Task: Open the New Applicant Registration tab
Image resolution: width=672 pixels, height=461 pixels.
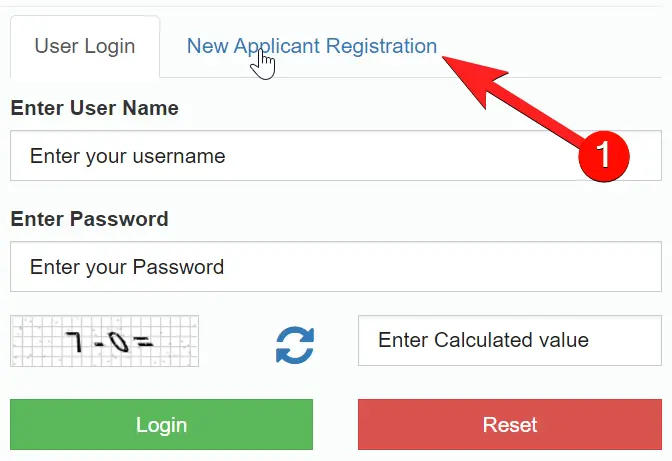Action: (x=312, y=46)
